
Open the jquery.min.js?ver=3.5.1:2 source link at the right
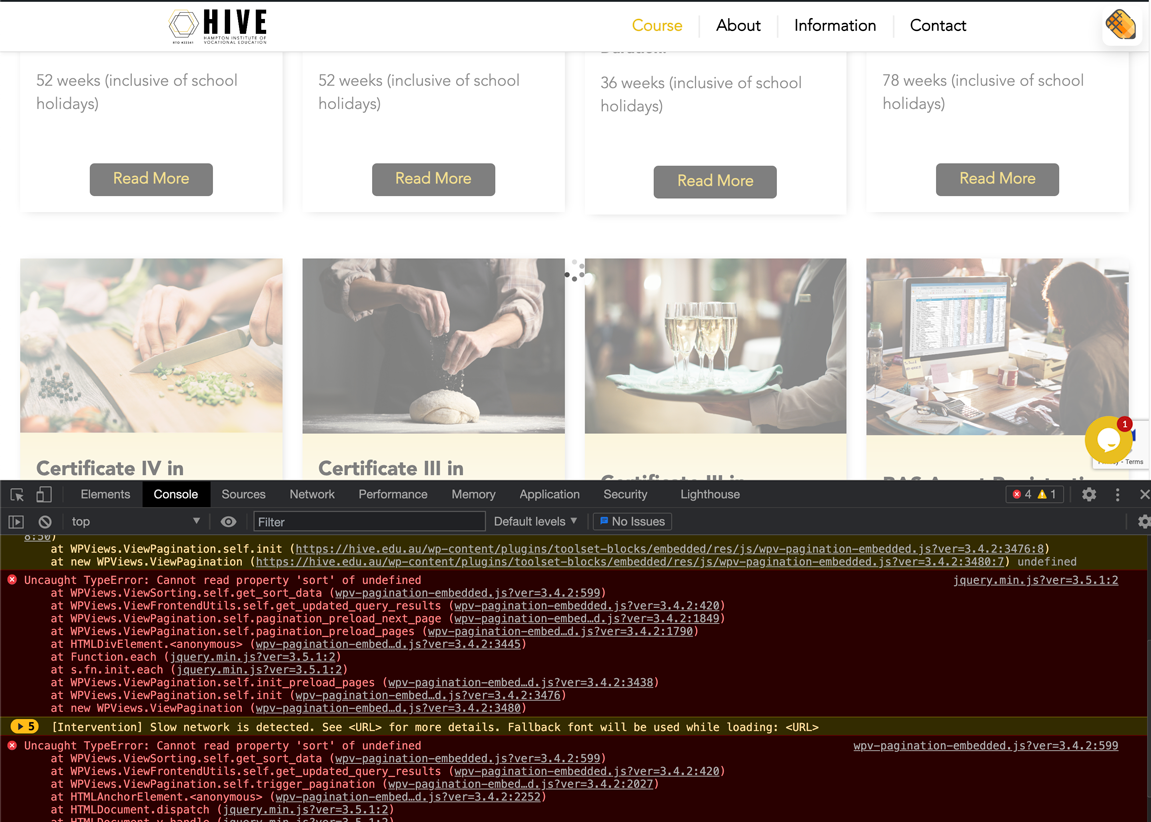point(1036,581)
